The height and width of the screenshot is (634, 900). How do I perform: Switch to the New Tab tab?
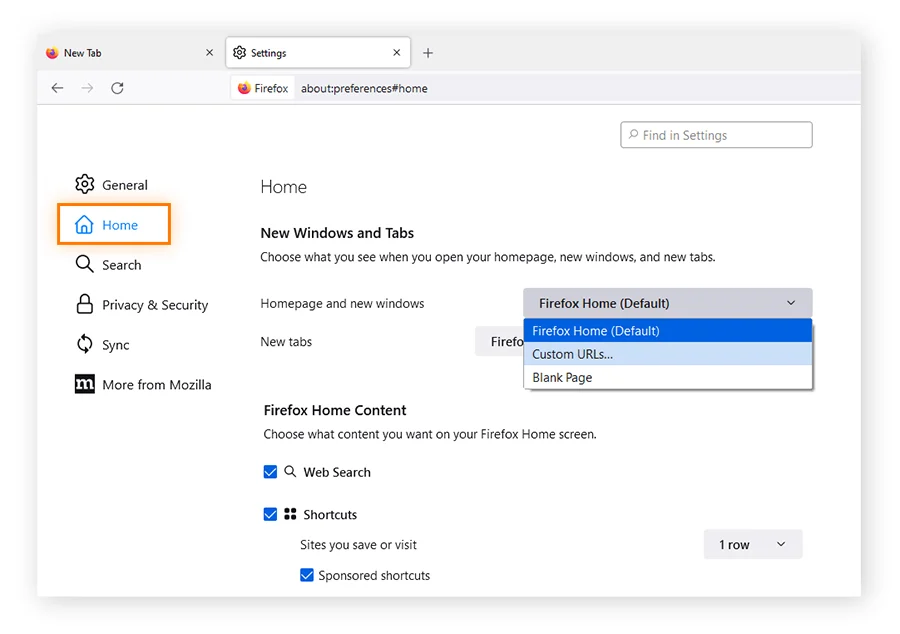(x=130, y=53)
